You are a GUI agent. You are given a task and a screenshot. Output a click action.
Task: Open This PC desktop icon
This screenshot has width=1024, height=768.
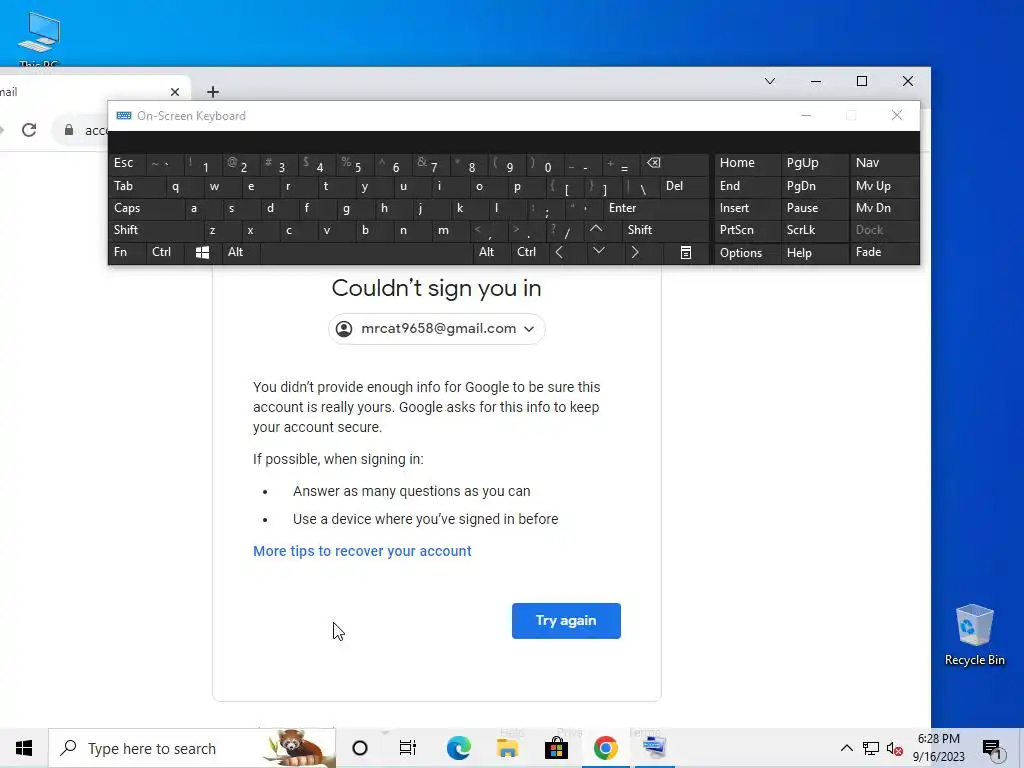coord(39,38)
